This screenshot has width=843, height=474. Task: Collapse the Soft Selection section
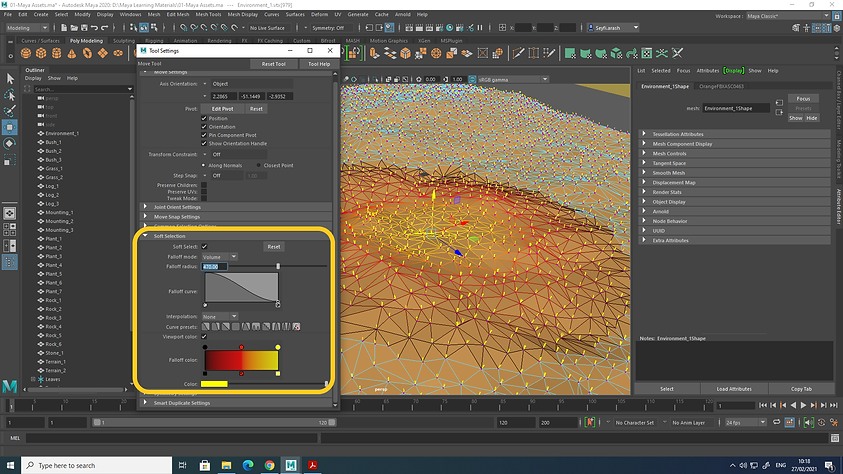point(145,236)
